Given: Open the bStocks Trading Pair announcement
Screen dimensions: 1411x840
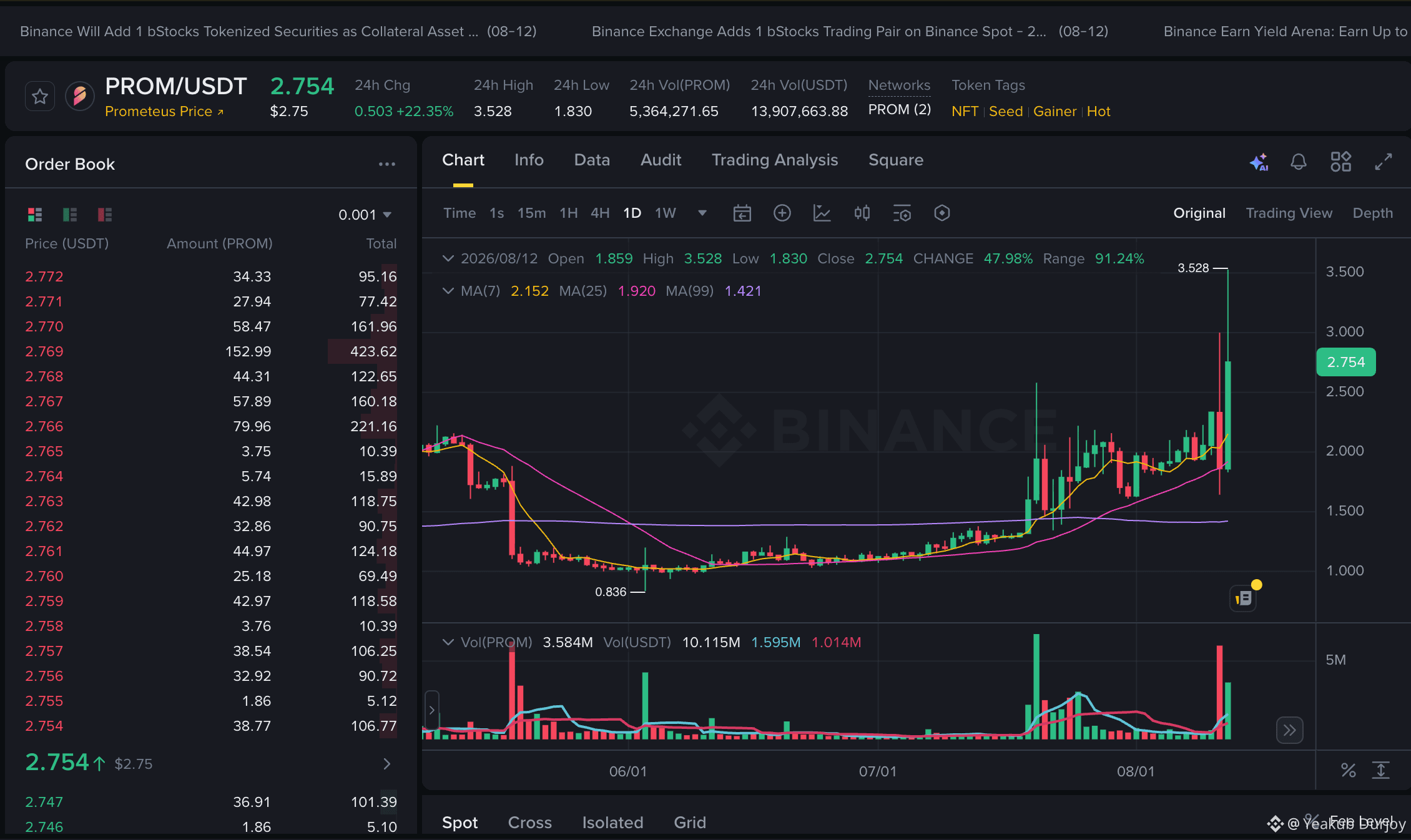Looking at the screenshot, I should pyautogui.click(x=850, y=32).
